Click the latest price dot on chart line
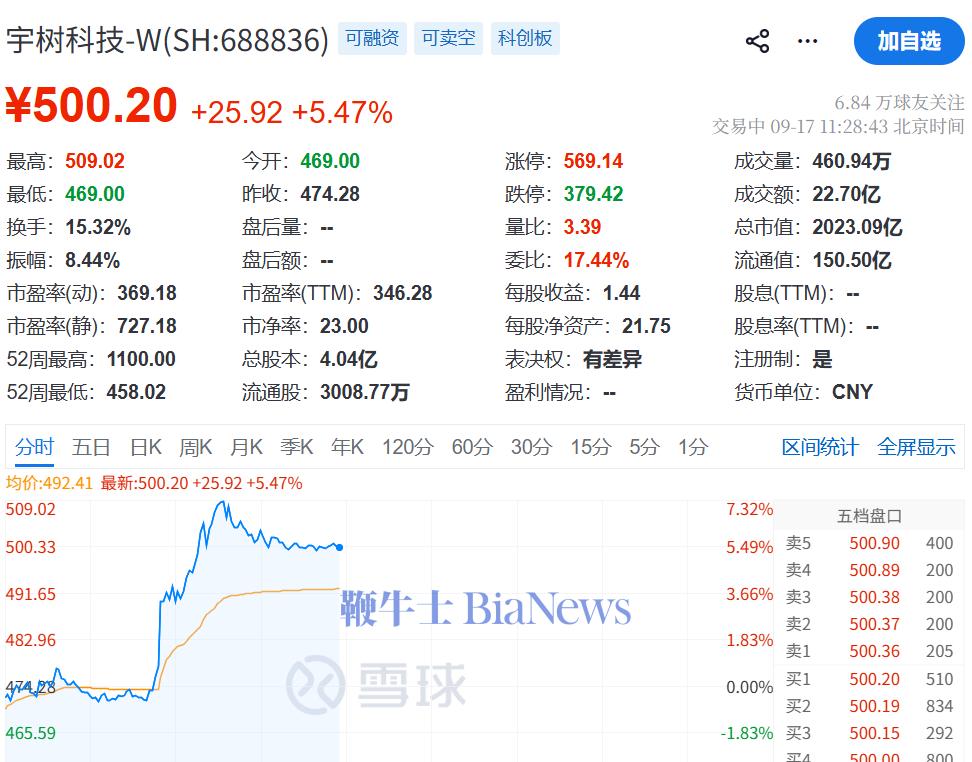The image size is (972, 762). [339, 547]
